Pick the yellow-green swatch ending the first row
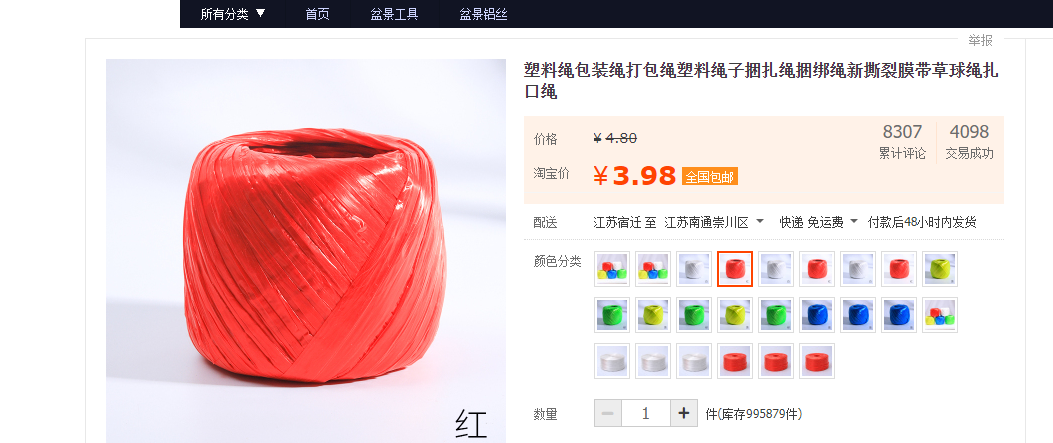The width and height of the screenshot is (1053, 443). (940, 268)
